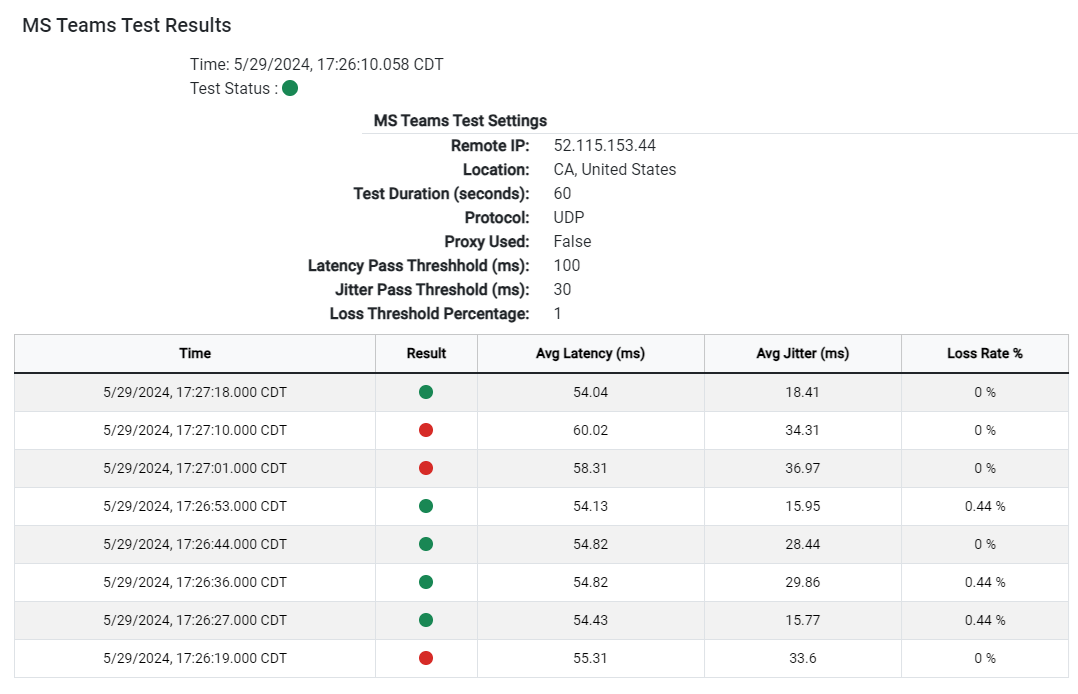The image size is (1078, 694).
Task: Click the 36.97 average jitter value
Action: click(x=803, y=468)
